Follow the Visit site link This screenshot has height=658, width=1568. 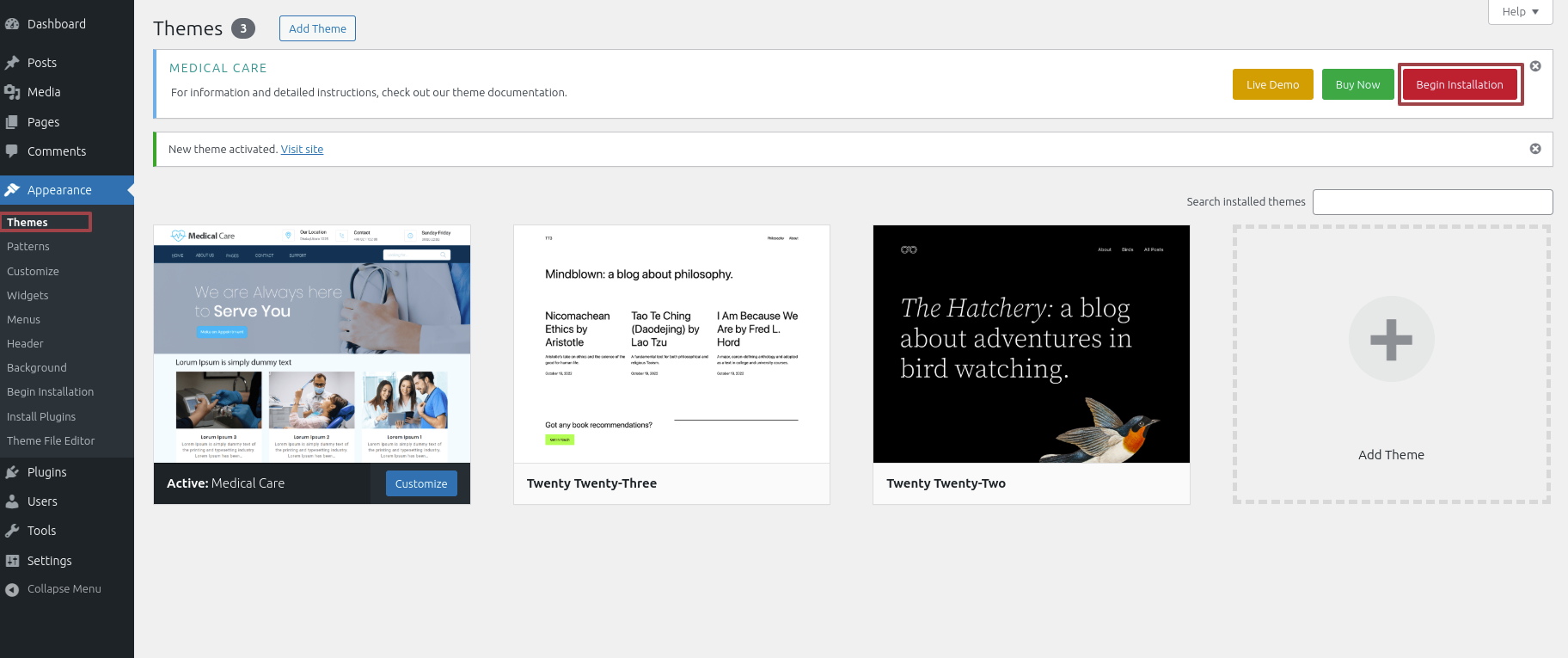click(302, 150)
